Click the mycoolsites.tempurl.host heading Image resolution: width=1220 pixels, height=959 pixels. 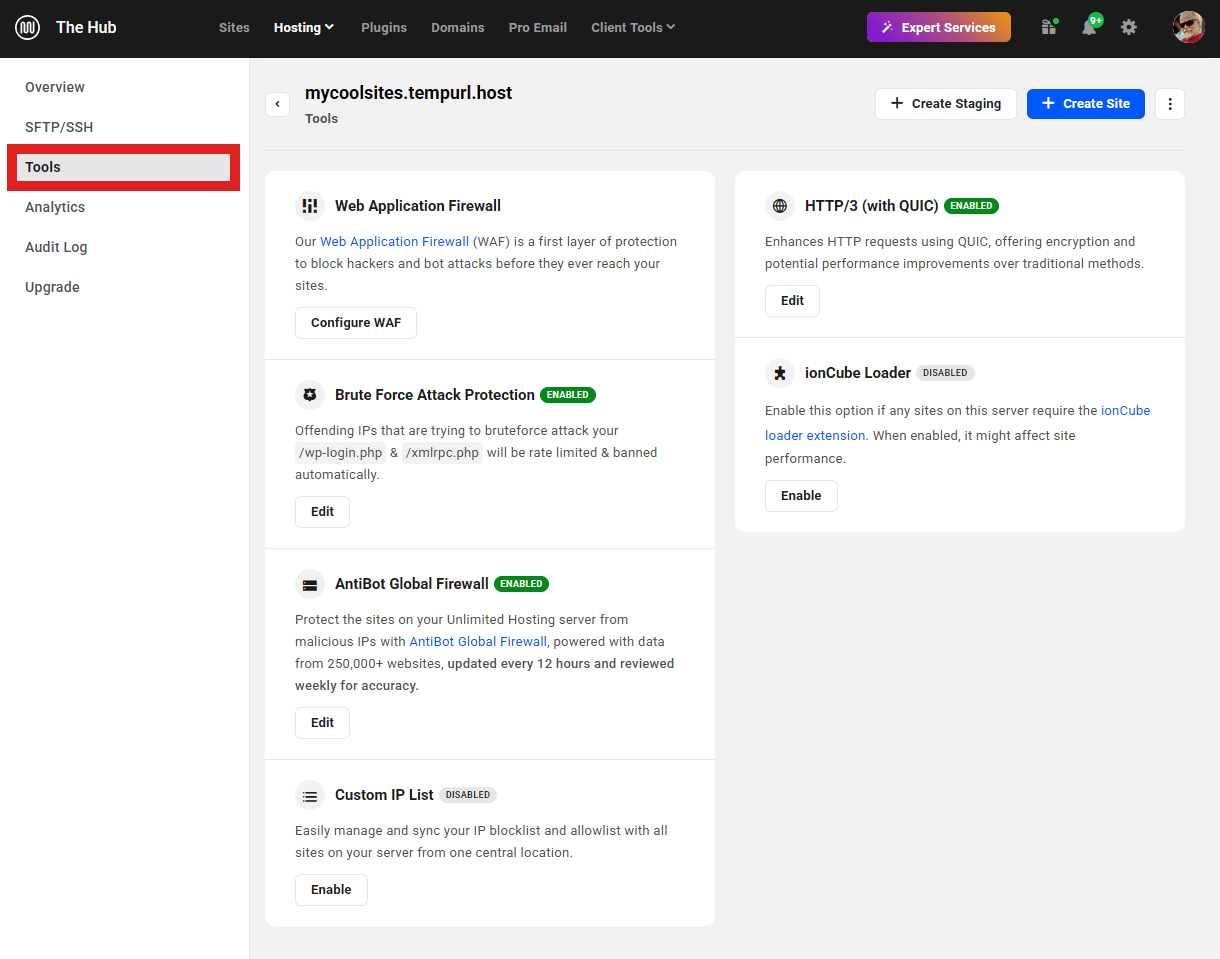[408, 93]
